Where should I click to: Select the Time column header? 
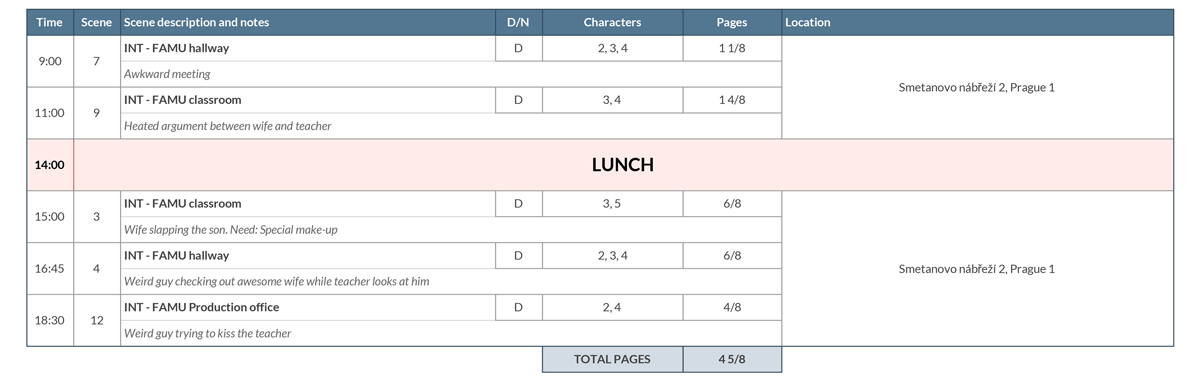(50, 22)
